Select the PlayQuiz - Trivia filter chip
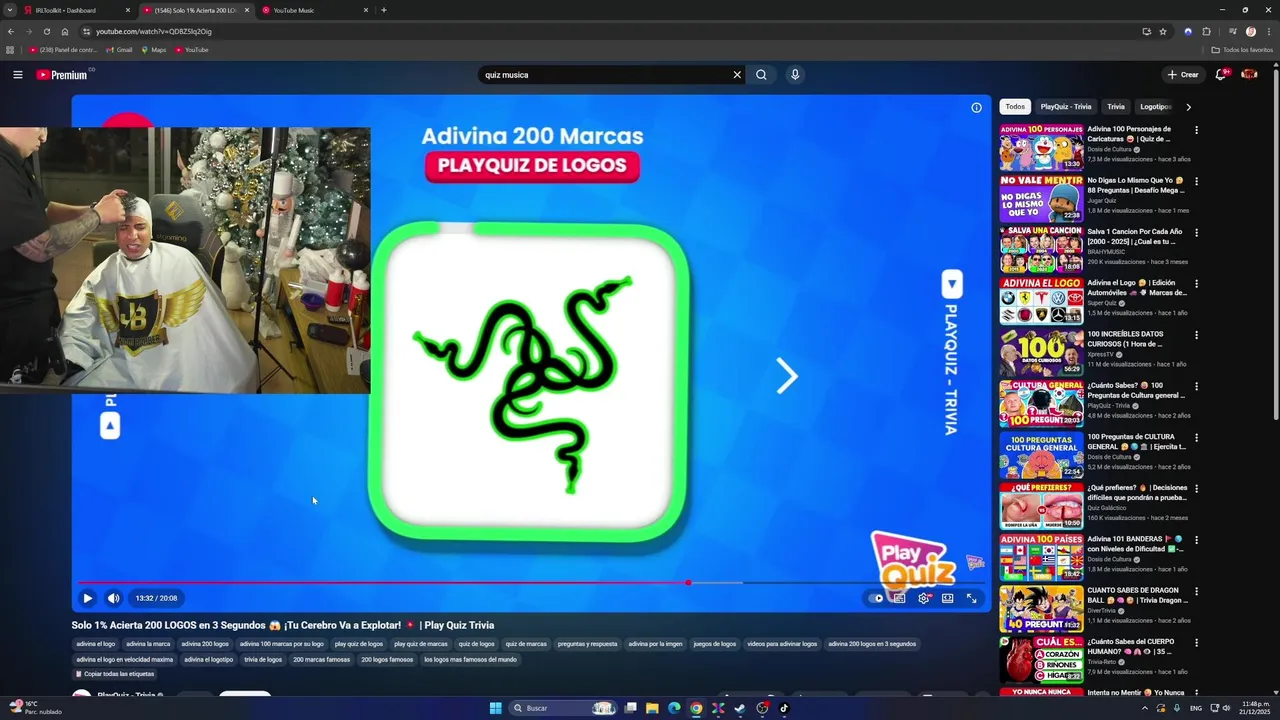Viewport: 1280px width, 720px height. [1066, 107]
